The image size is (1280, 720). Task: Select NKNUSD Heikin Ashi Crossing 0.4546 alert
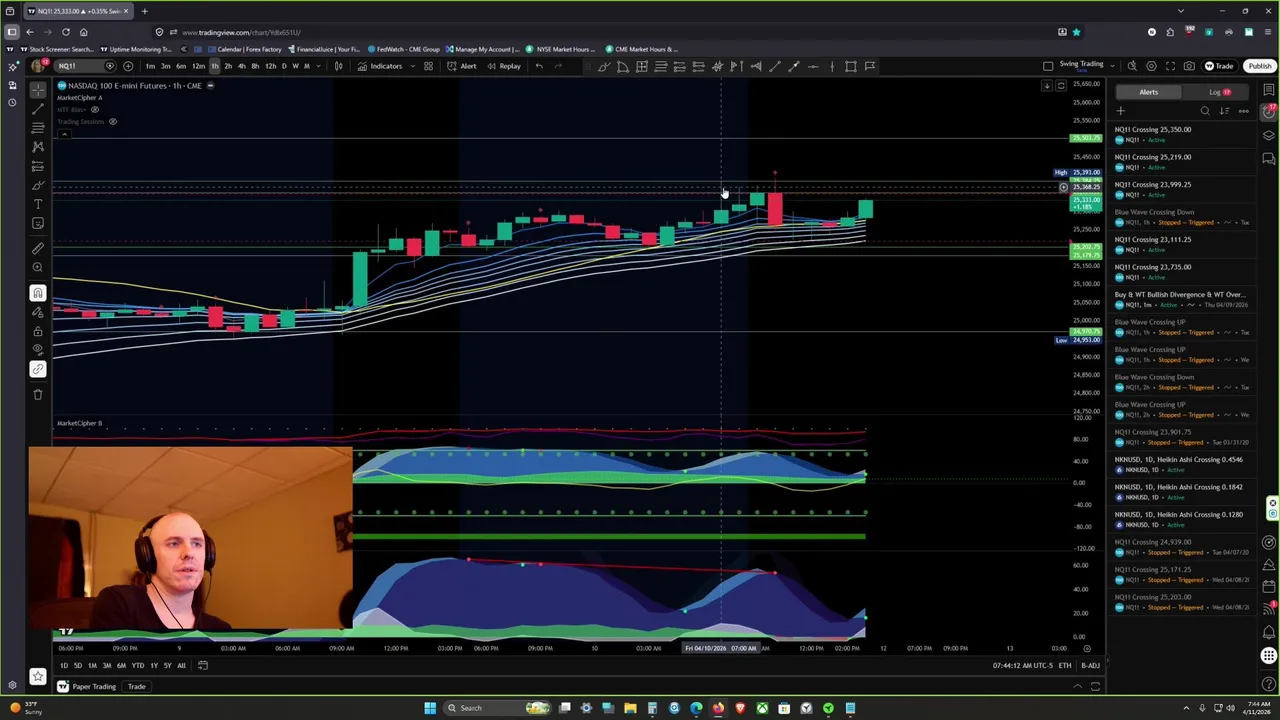1182,464
